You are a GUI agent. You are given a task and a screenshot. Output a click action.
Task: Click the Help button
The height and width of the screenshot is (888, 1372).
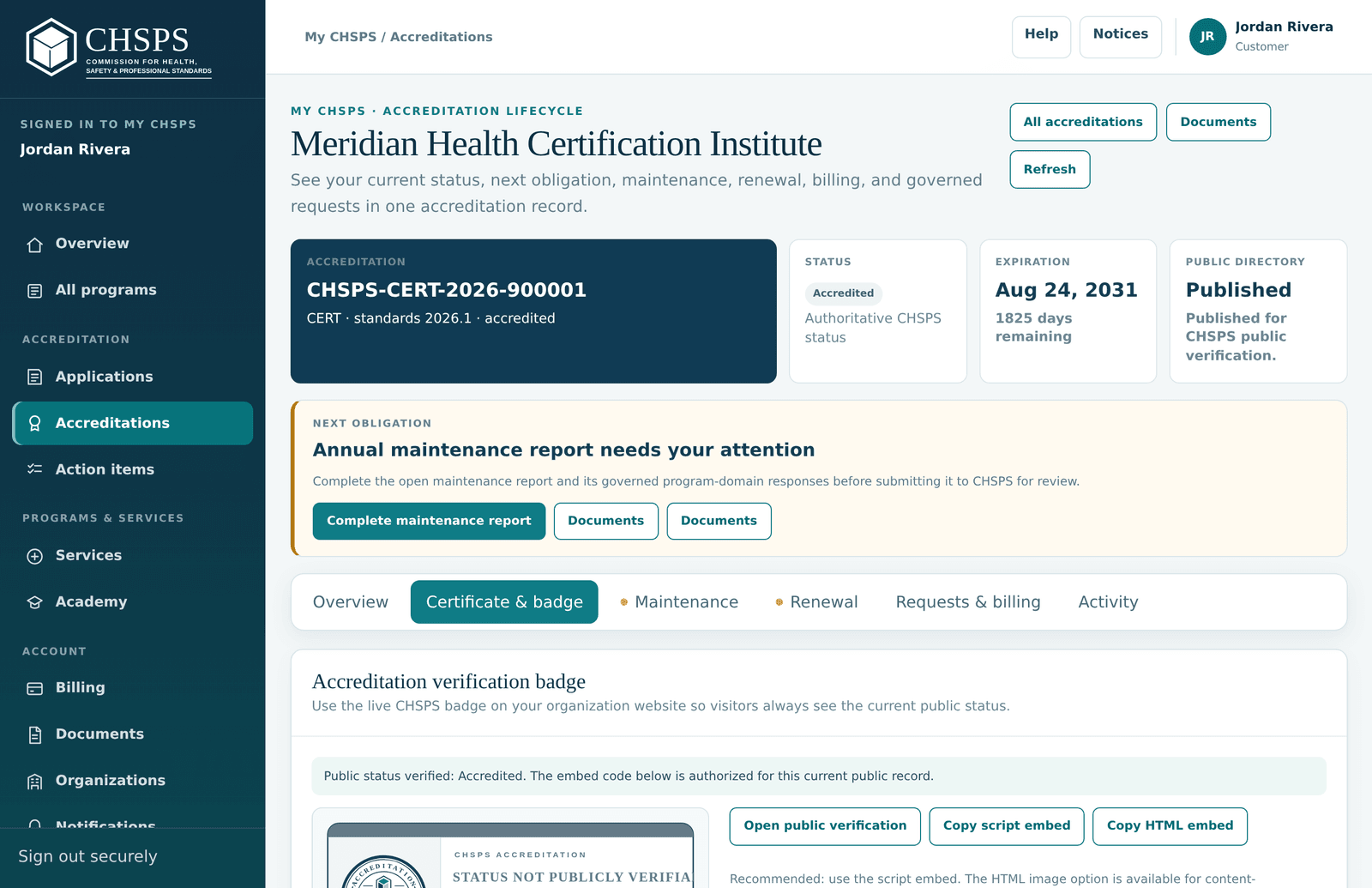point(1041,37)
